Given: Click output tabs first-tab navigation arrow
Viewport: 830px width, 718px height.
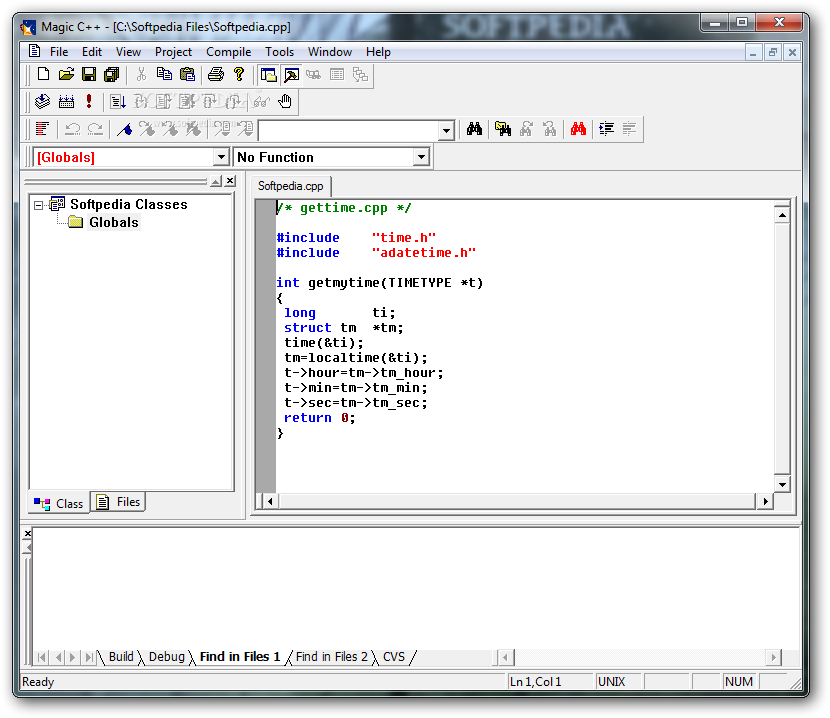Looking at the screenshot, I should pyautogui.click(x=41, y=657).
